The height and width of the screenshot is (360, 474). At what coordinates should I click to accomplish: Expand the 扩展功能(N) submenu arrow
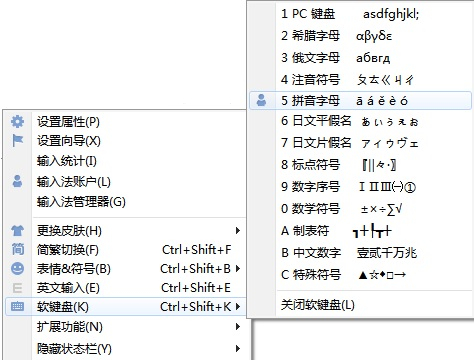pos(238,326)
